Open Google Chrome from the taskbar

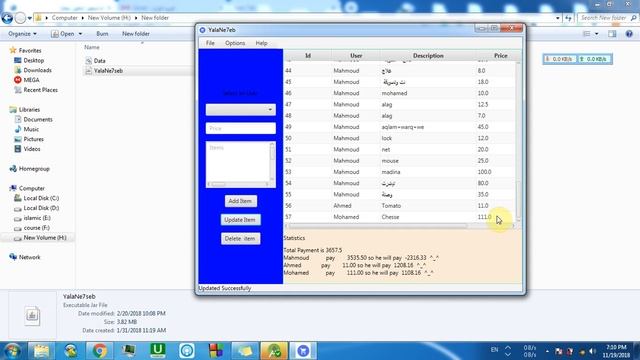pyautogui.click(x=99, y=351)
